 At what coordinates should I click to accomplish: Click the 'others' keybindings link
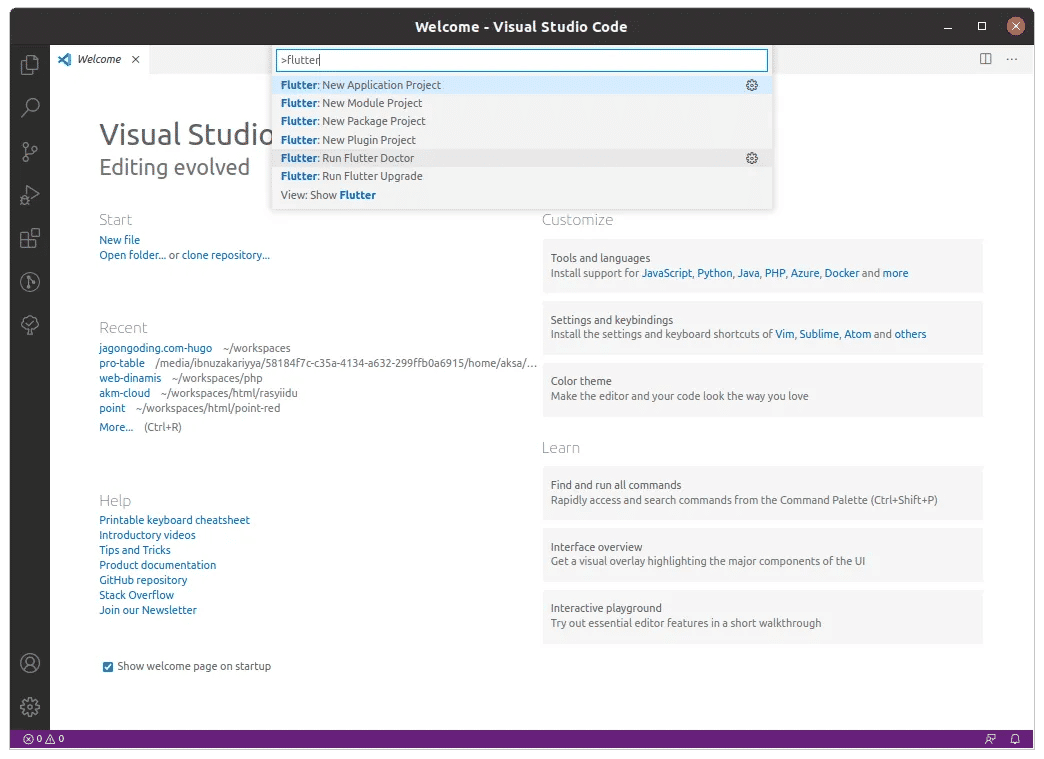[910, 334]
